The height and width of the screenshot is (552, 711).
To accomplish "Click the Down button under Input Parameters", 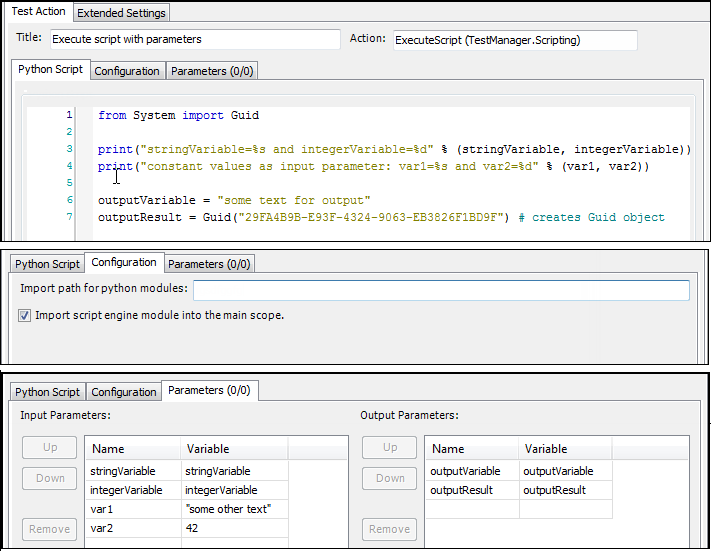I will click(50, 478).
